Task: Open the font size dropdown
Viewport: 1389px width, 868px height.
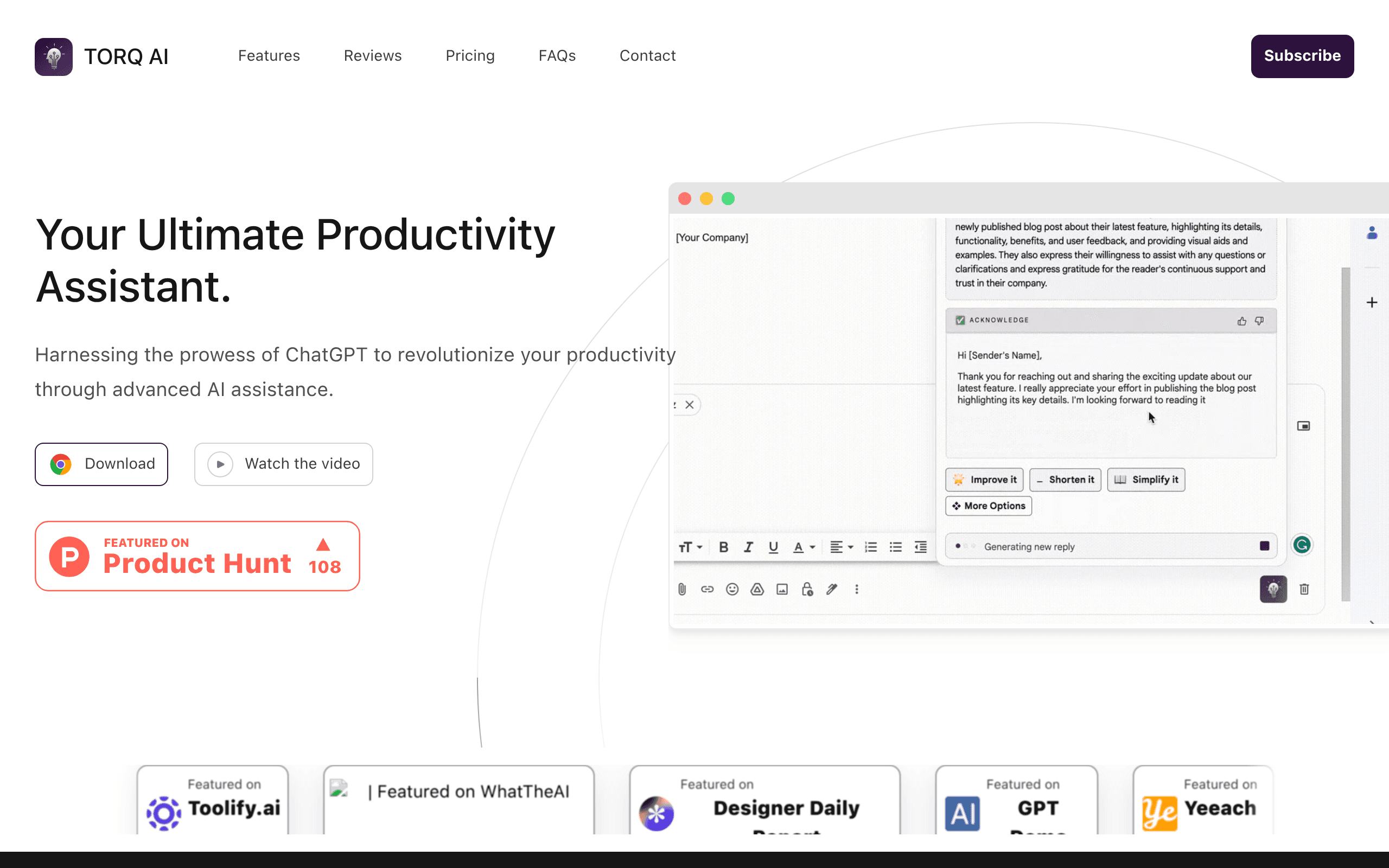Action: tap(691, 547)
